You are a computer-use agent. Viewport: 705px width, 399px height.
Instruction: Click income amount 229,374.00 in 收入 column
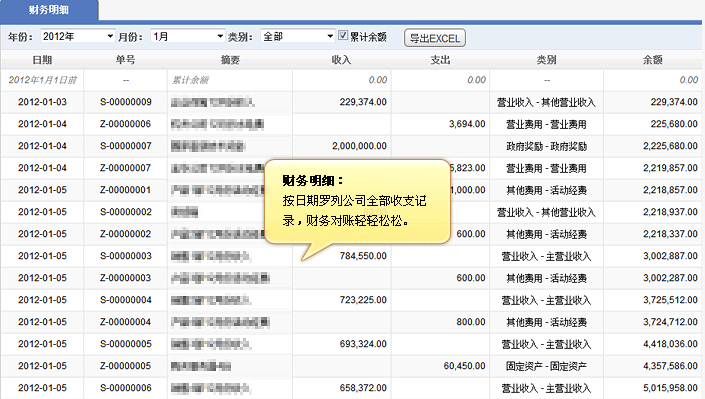coord(363,102)
